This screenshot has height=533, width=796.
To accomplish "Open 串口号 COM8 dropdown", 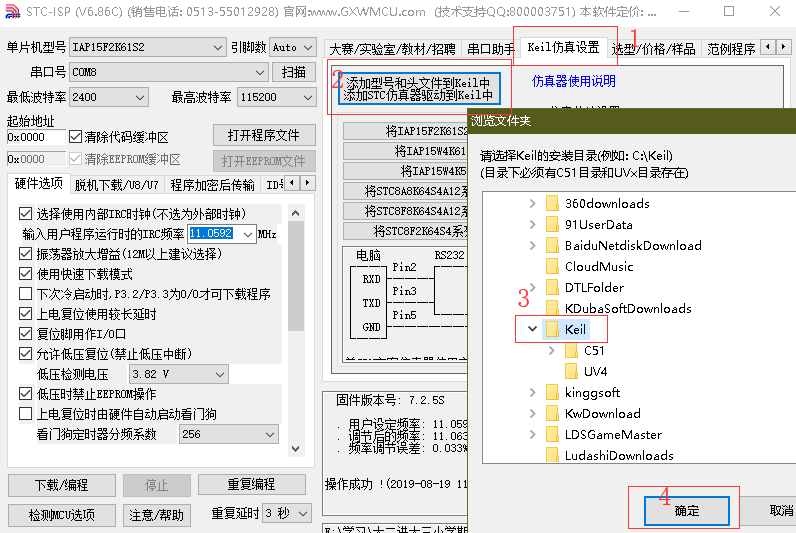I will pos(168,72).
